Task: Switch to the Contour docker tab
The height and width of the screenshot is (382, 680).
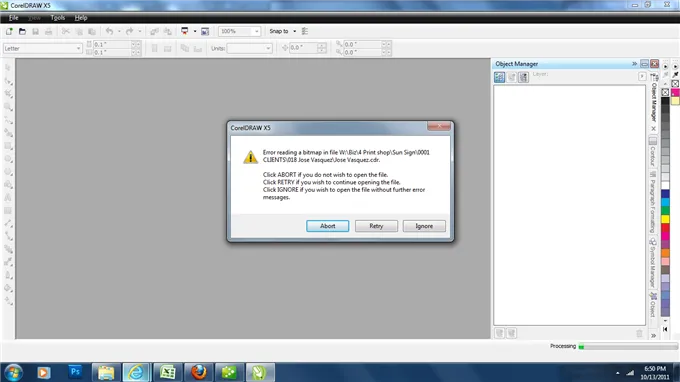Action: pyautogui.click(x=653, y=153)
